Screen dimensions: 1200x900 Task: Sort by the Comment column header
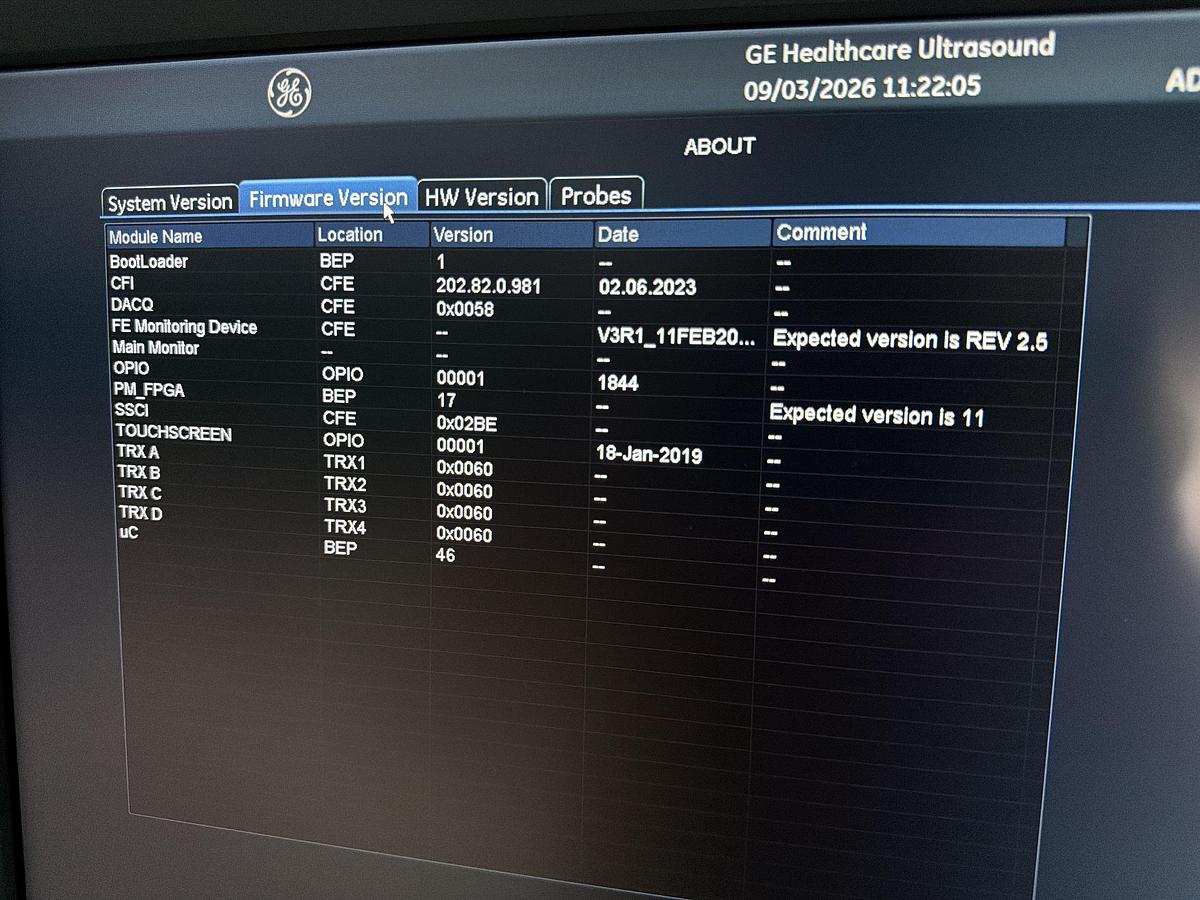(x=823, y=231)
